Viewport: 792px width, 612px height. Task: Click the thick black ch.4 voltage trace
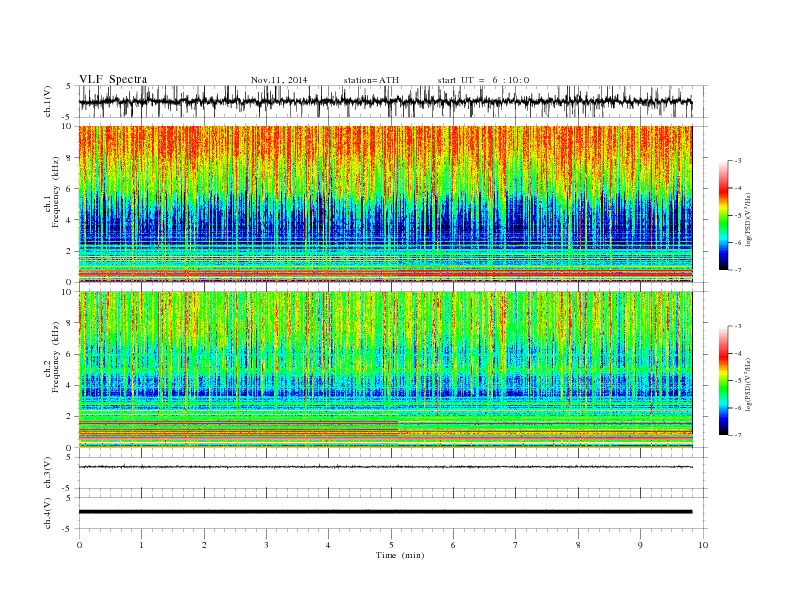click(x=385, y=512)
